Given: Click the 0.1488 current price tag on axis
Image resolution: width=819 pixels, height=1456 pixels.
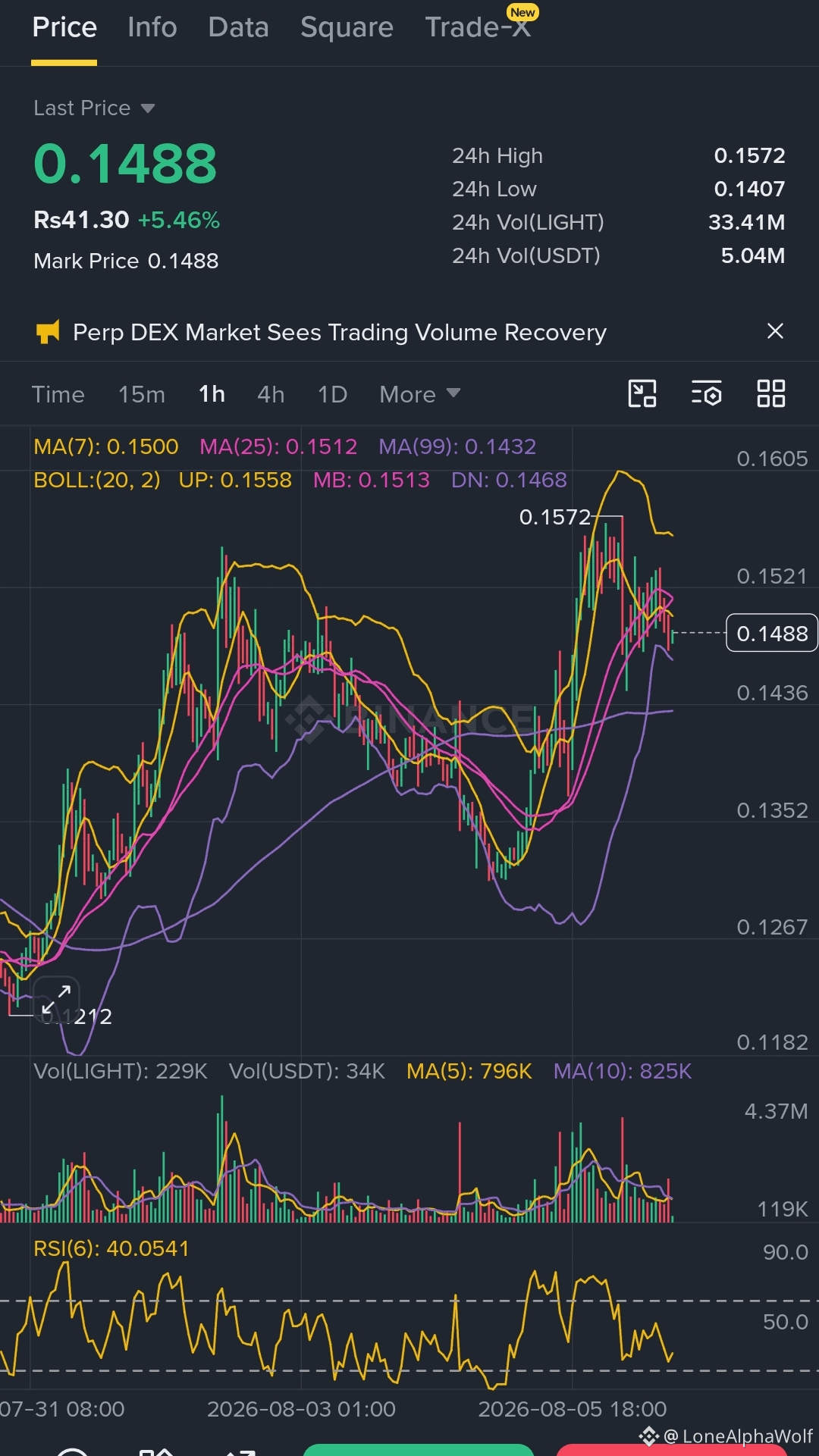Looking at the screenshot, I should click(772, 633).
